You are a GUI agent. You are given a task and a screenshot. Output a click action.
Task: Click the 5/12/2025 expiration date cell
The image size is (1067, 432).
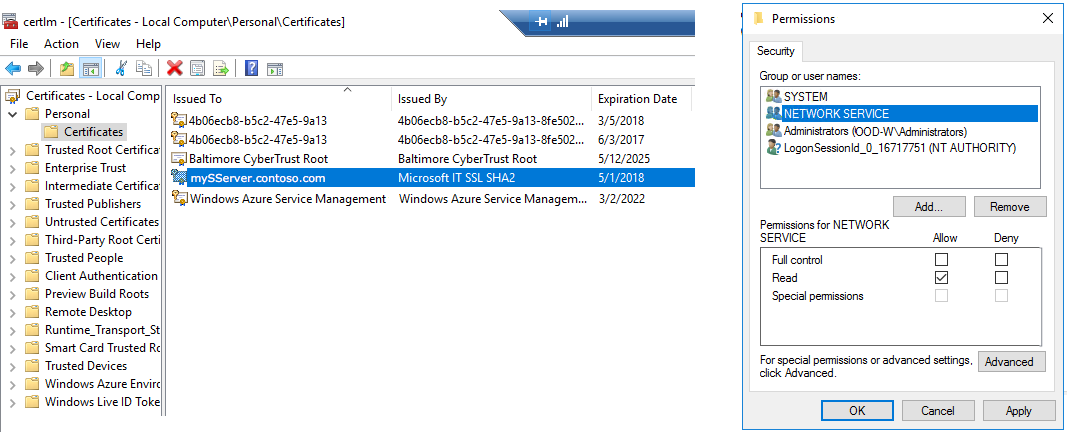pos(623,159)
